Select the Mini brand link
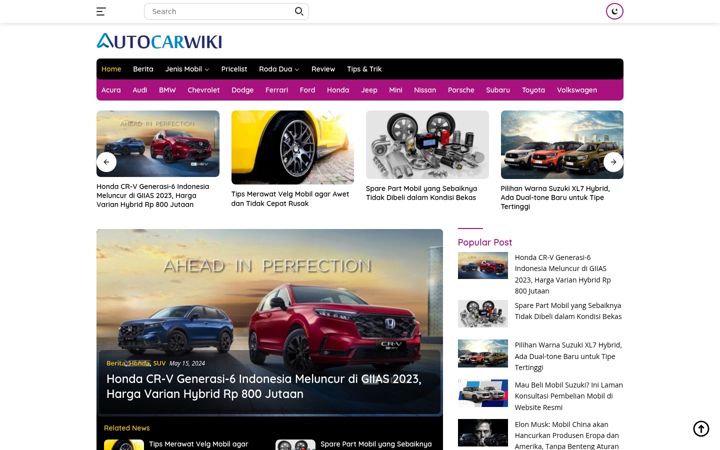The width and height of the screenshot is (720, 450). 395,90
